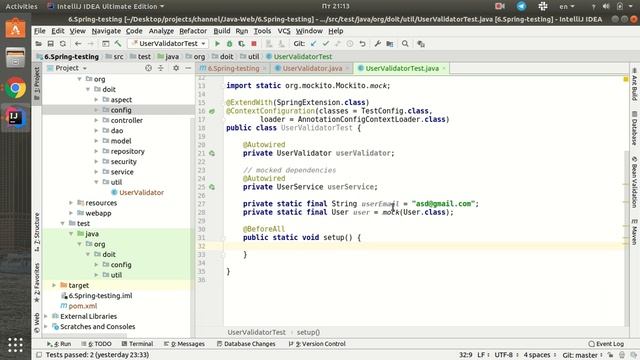Viewport: 640px width, 360px height.
Task: Stop the process with the red square
Action: (254, 44)
